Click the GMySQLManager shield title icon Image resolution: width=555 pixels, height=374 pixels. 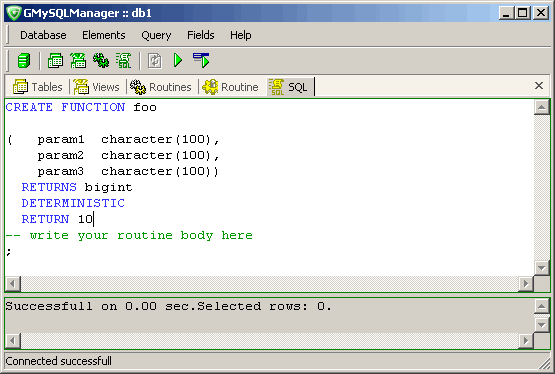click(x=13, y=13)
